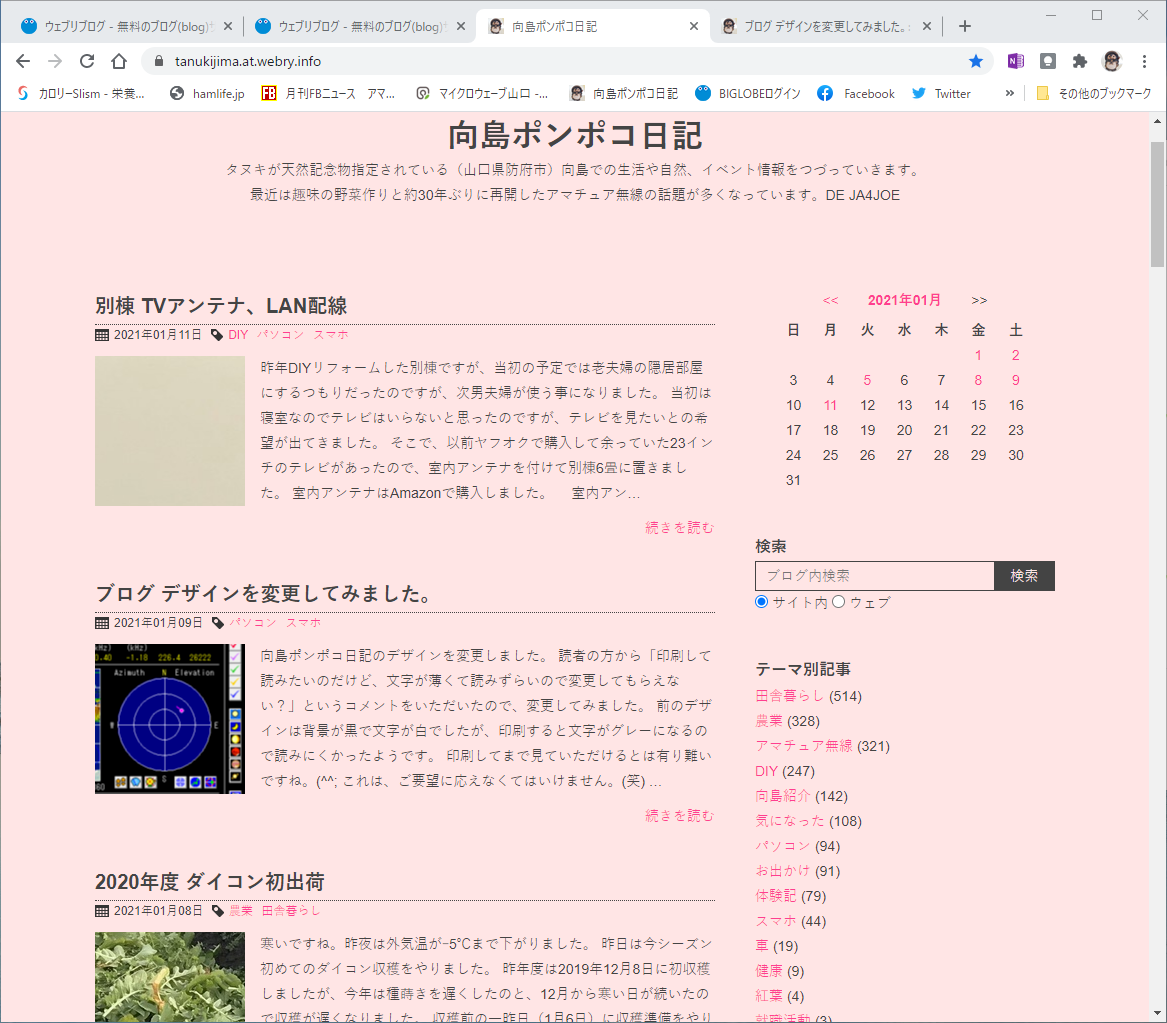Image resolution: width=1167 pixels, height=1023 pixels.
Task: Go back with the browser back arrow
Action: (x=23, y=61)
